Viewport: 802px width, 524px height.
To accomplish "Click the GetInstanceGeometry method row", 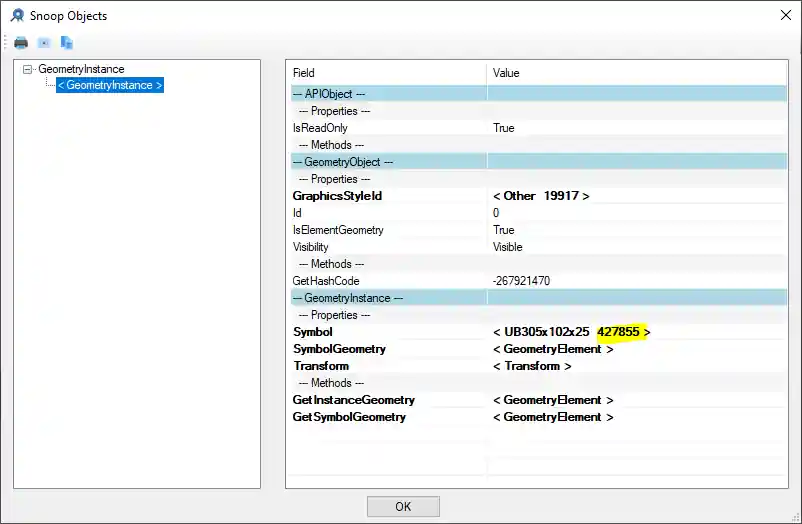I will (x=353, y=400).
